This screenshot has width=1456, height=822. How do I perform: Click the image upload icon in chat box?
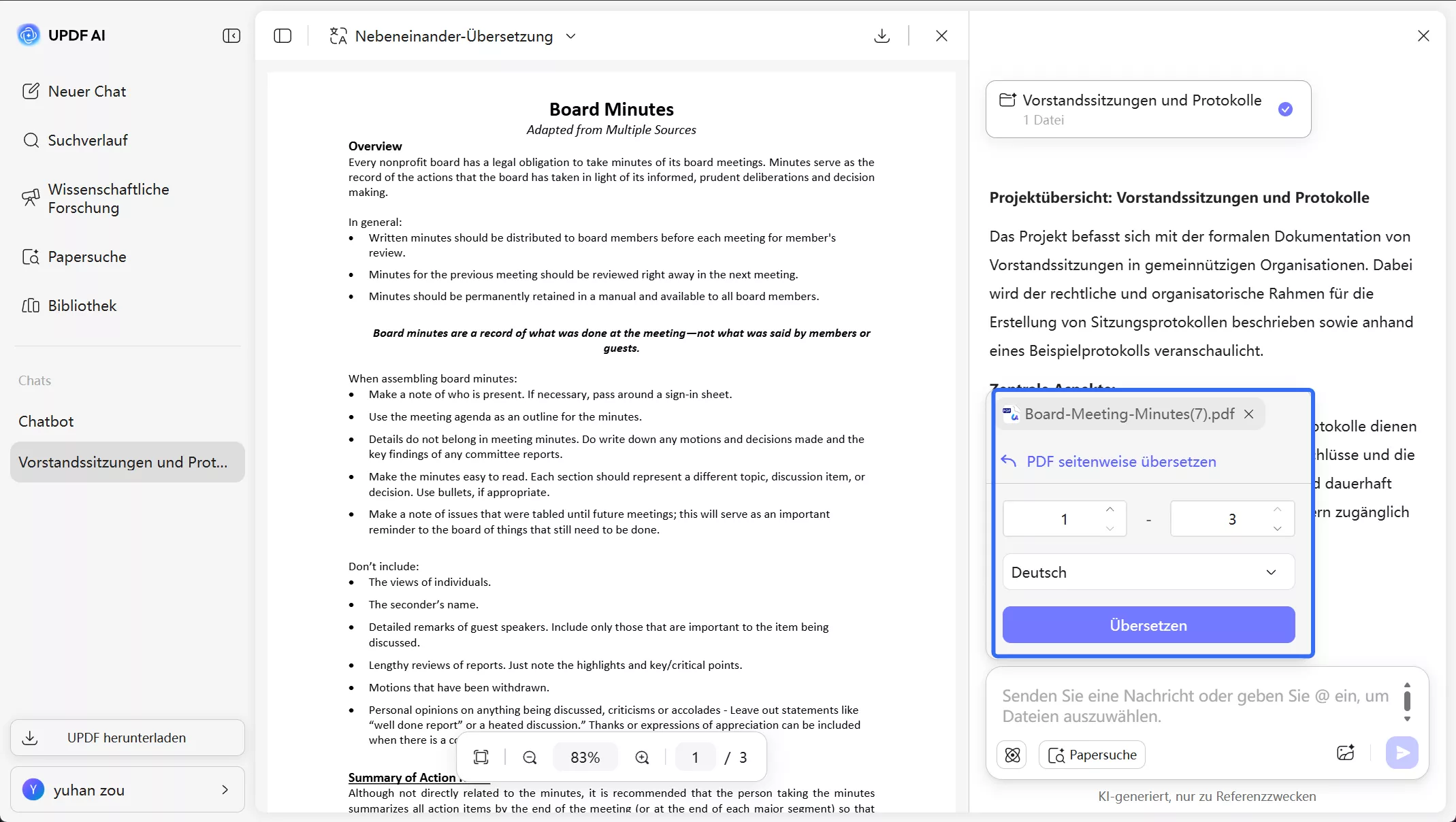(x=1345, y=753)
